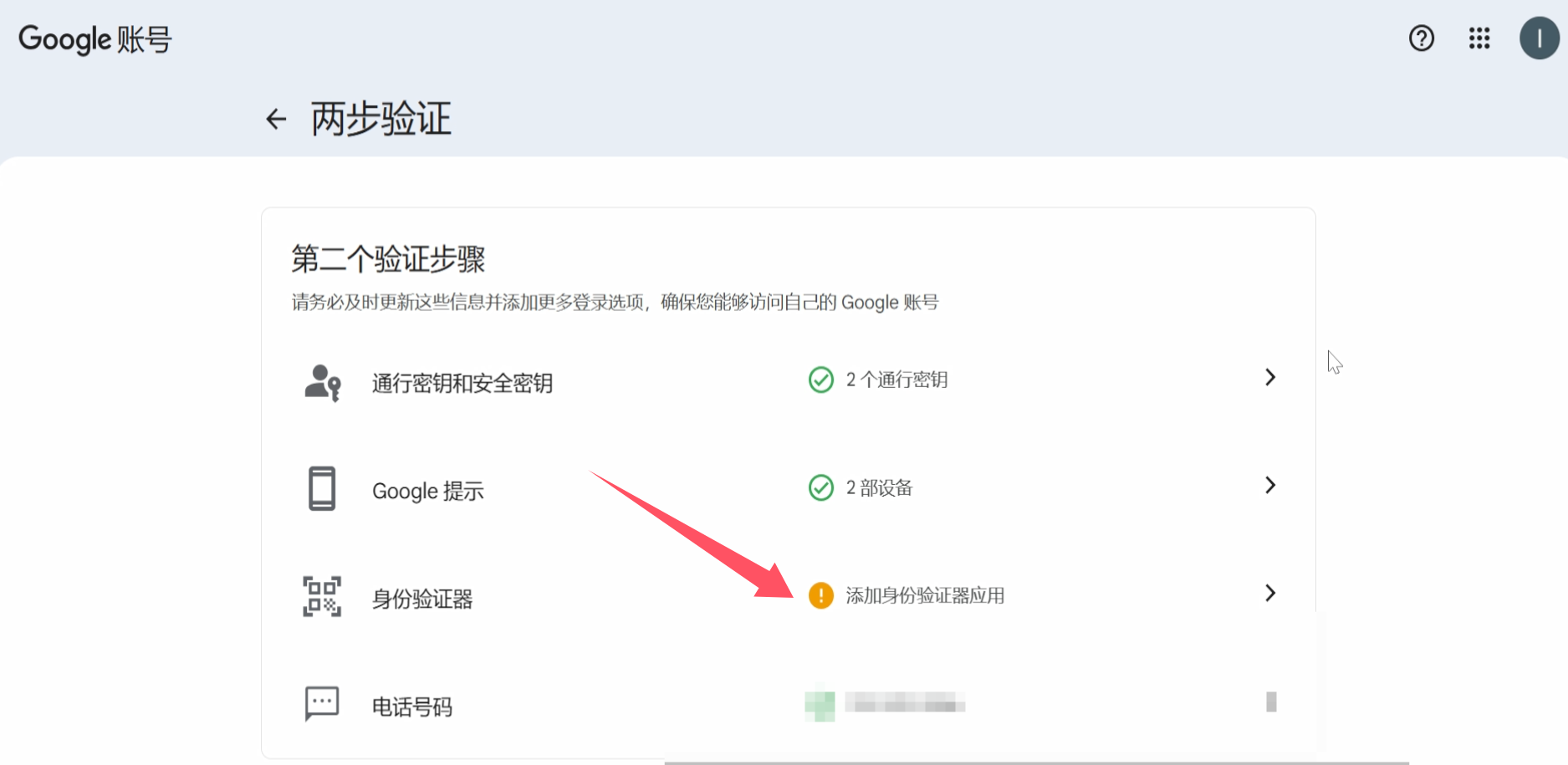Click the passkey person-key icon
This screenshot has height=765, width=1568.
pyautogui.click(x=322, y=383)
